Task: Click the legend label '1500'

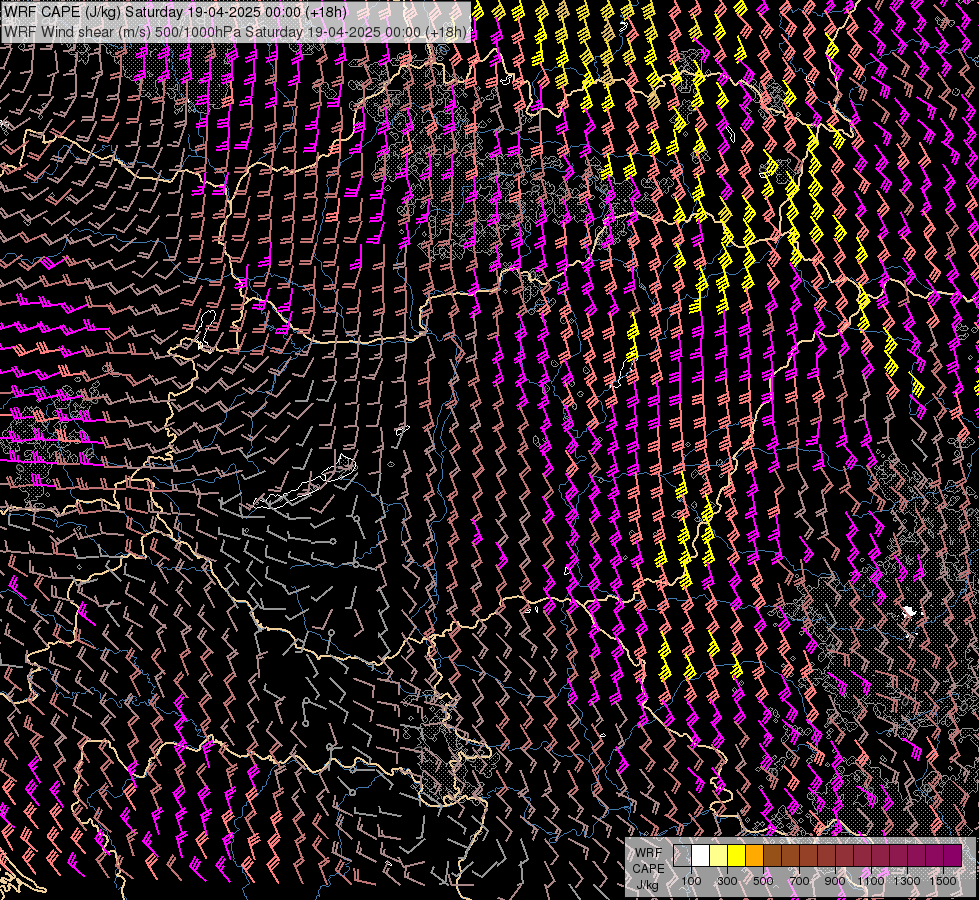Action: coord(943,881)
